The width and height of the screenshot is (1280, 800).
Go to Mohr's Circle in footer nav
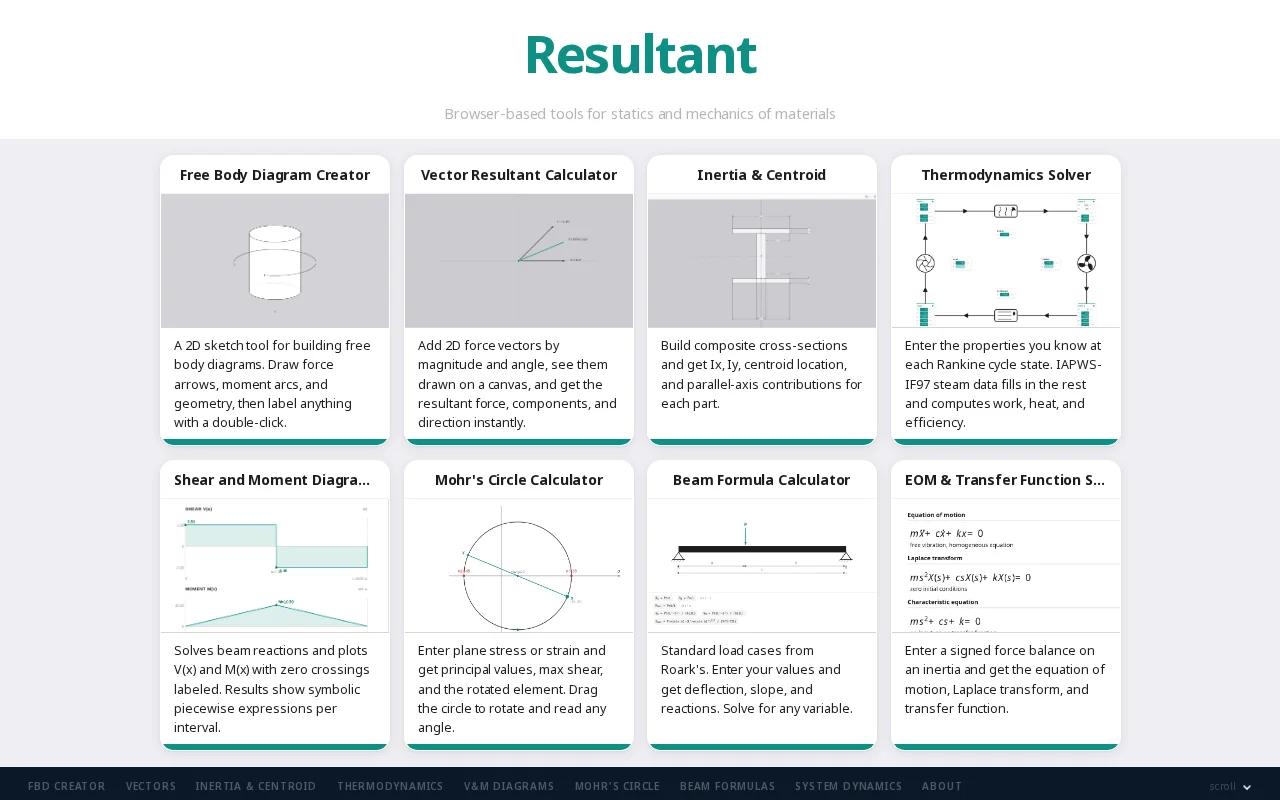[x=617, y=786]
